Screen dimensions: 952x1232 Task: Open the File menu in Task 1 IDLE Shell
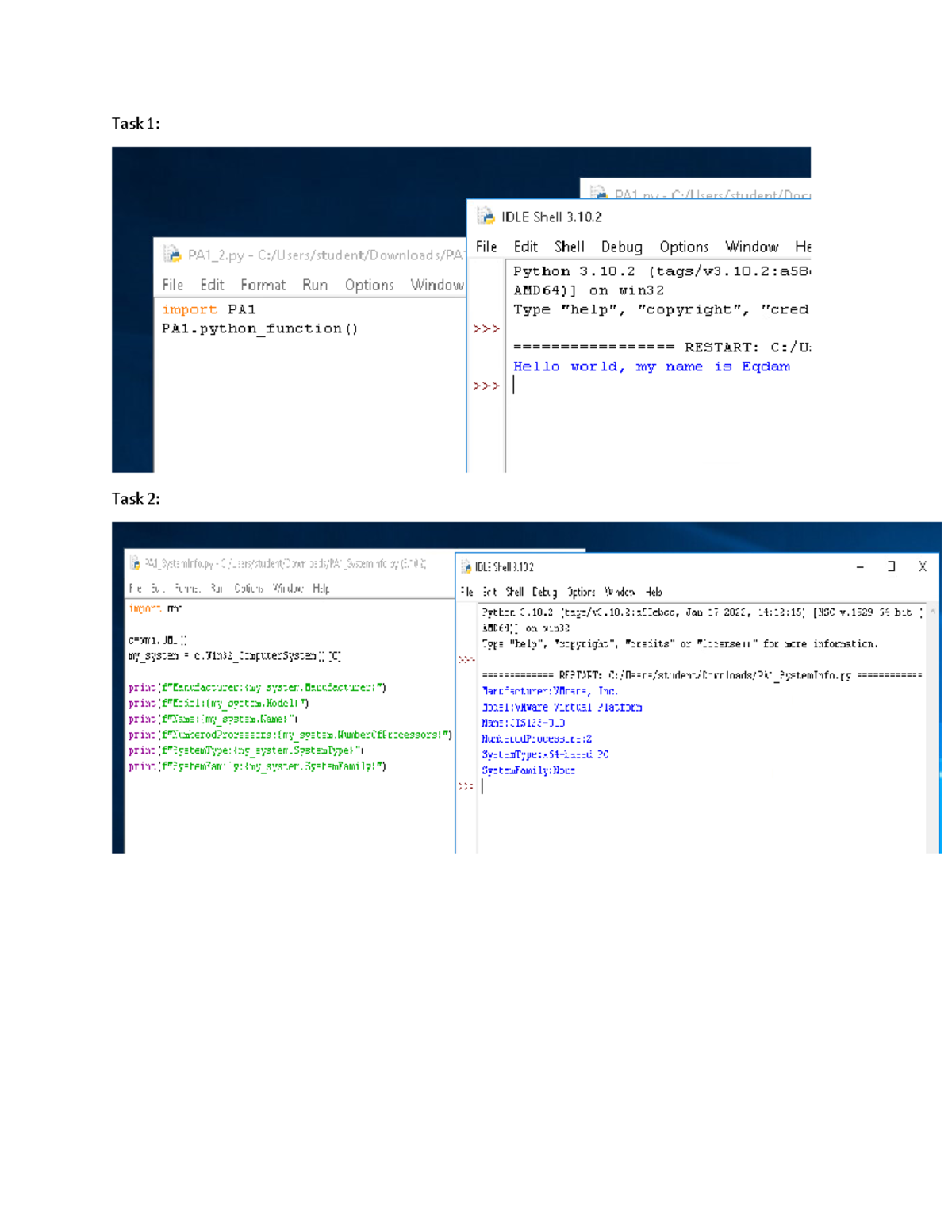pos(486,247)
